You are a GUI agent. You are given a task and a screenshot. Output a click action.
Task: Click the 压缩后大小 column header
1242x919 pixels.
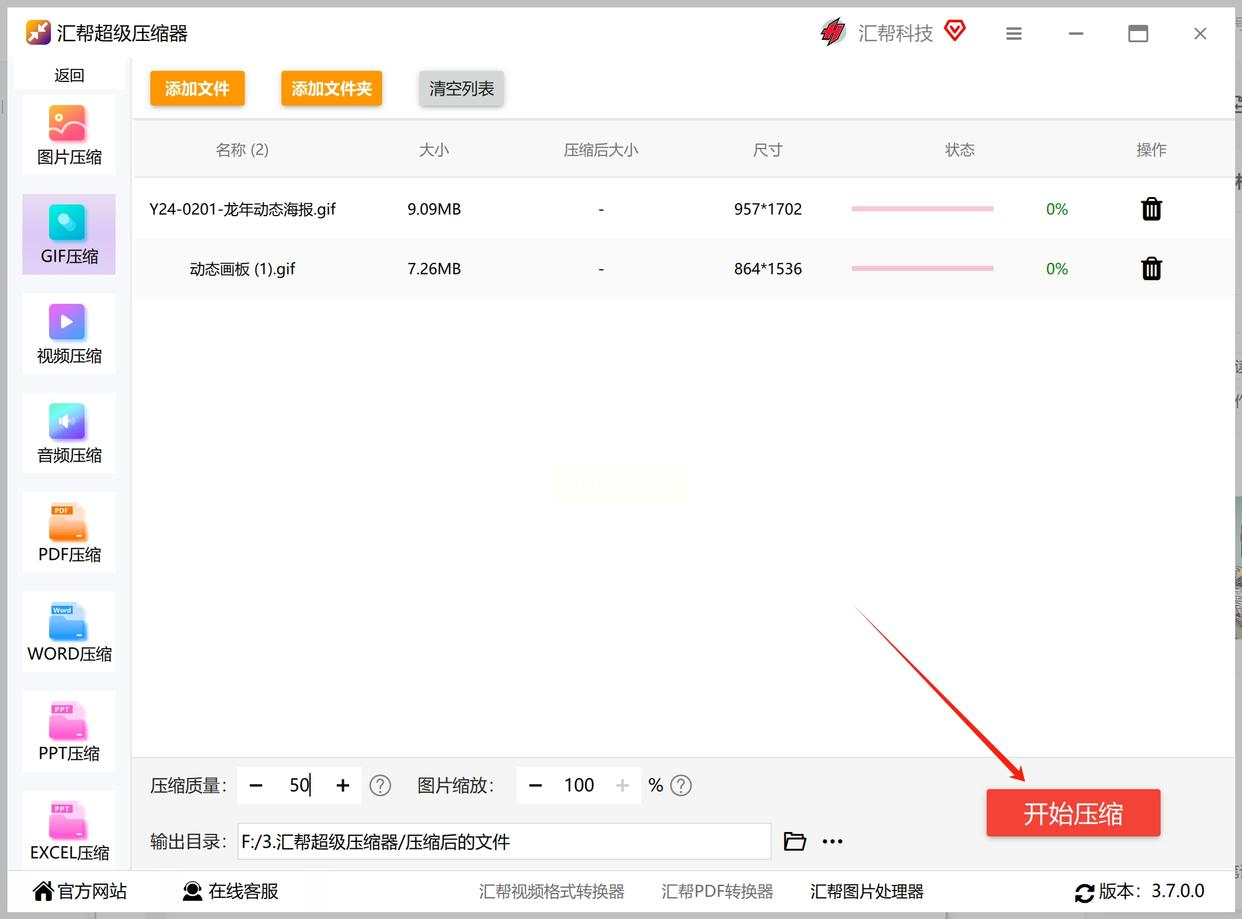[601, 150]
